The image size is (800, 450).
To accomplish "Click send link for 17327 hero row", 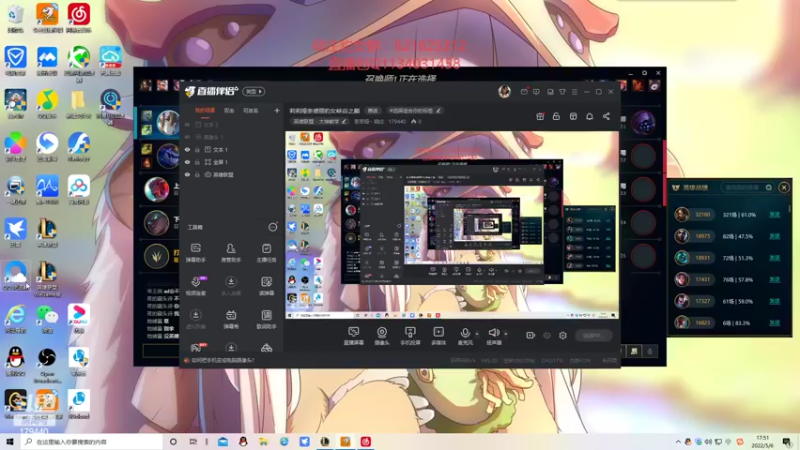I will pyautogui.click(x=774, y=301).
